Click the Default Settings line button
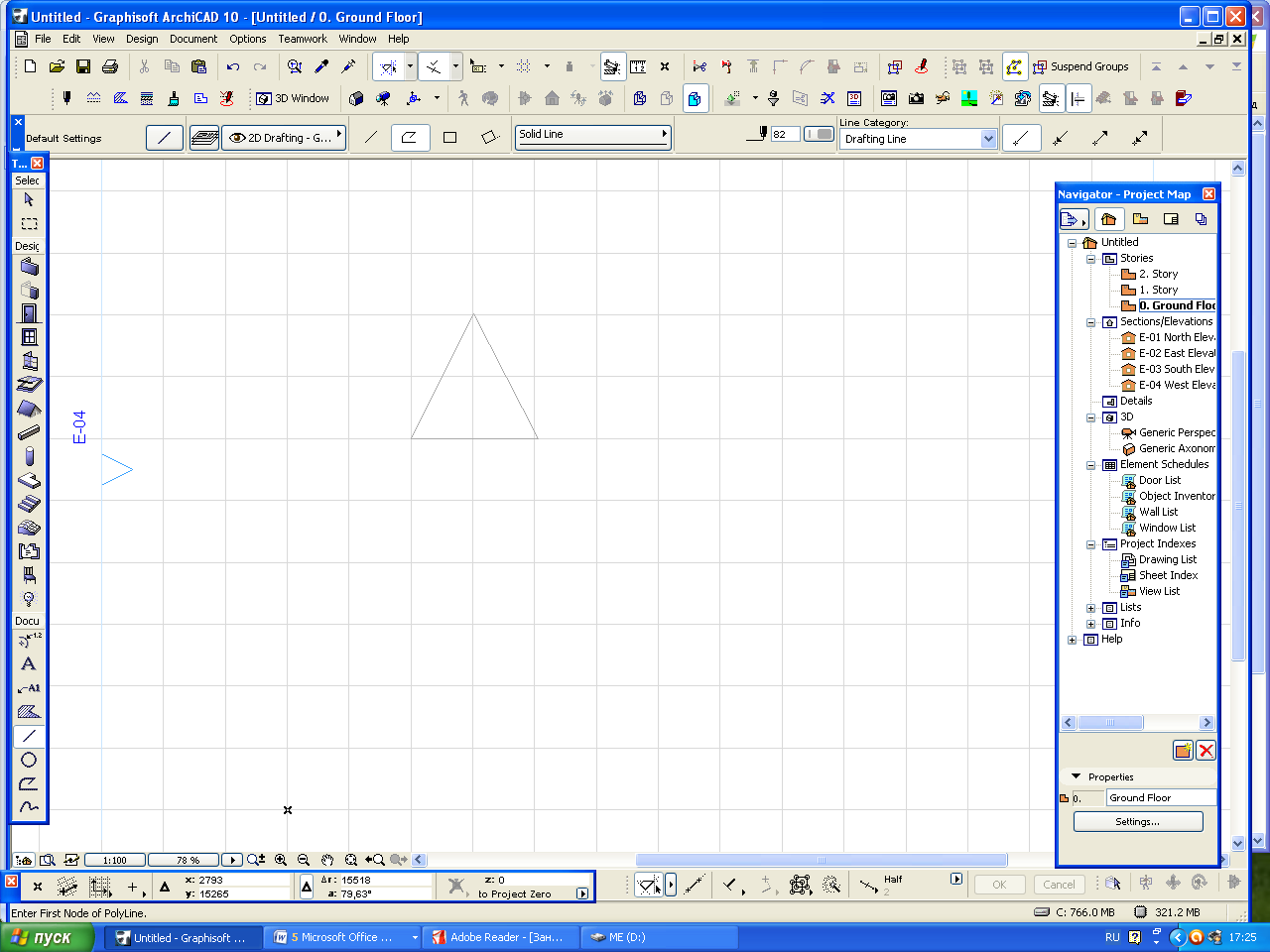 tap(165, 138)
